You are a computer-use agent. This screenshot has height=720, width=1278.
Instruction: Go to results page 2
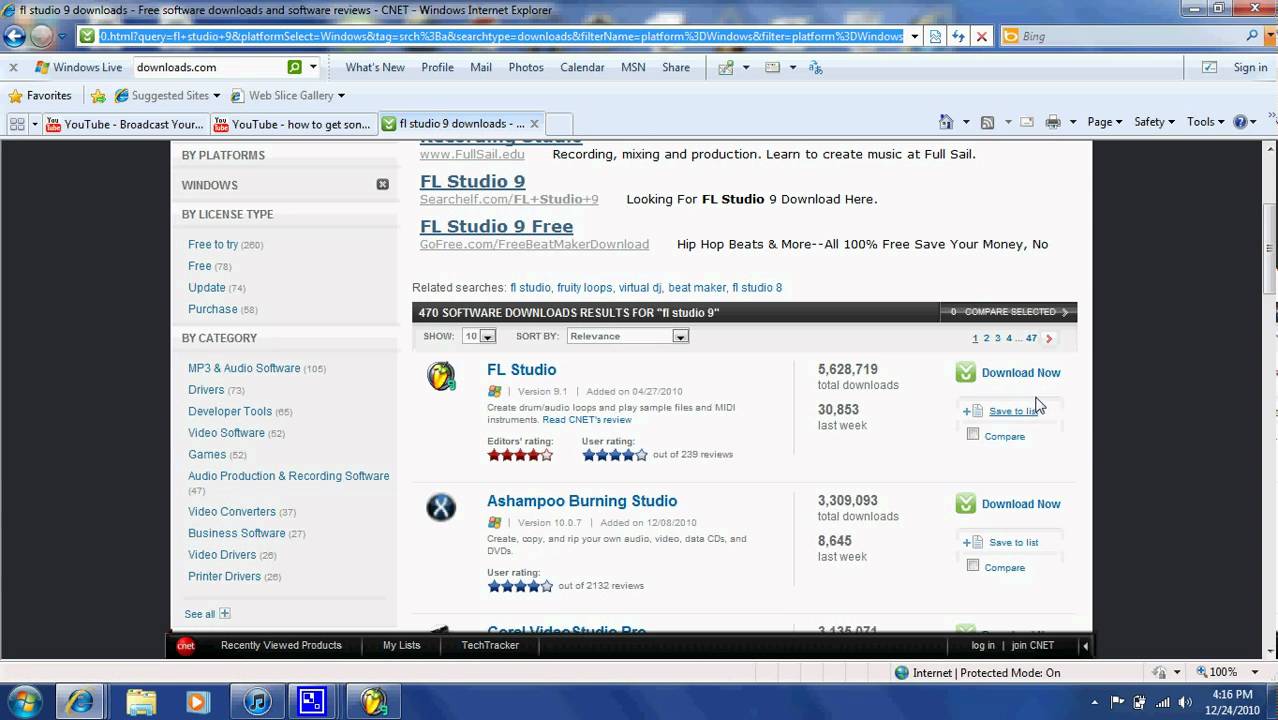point(986,338)
